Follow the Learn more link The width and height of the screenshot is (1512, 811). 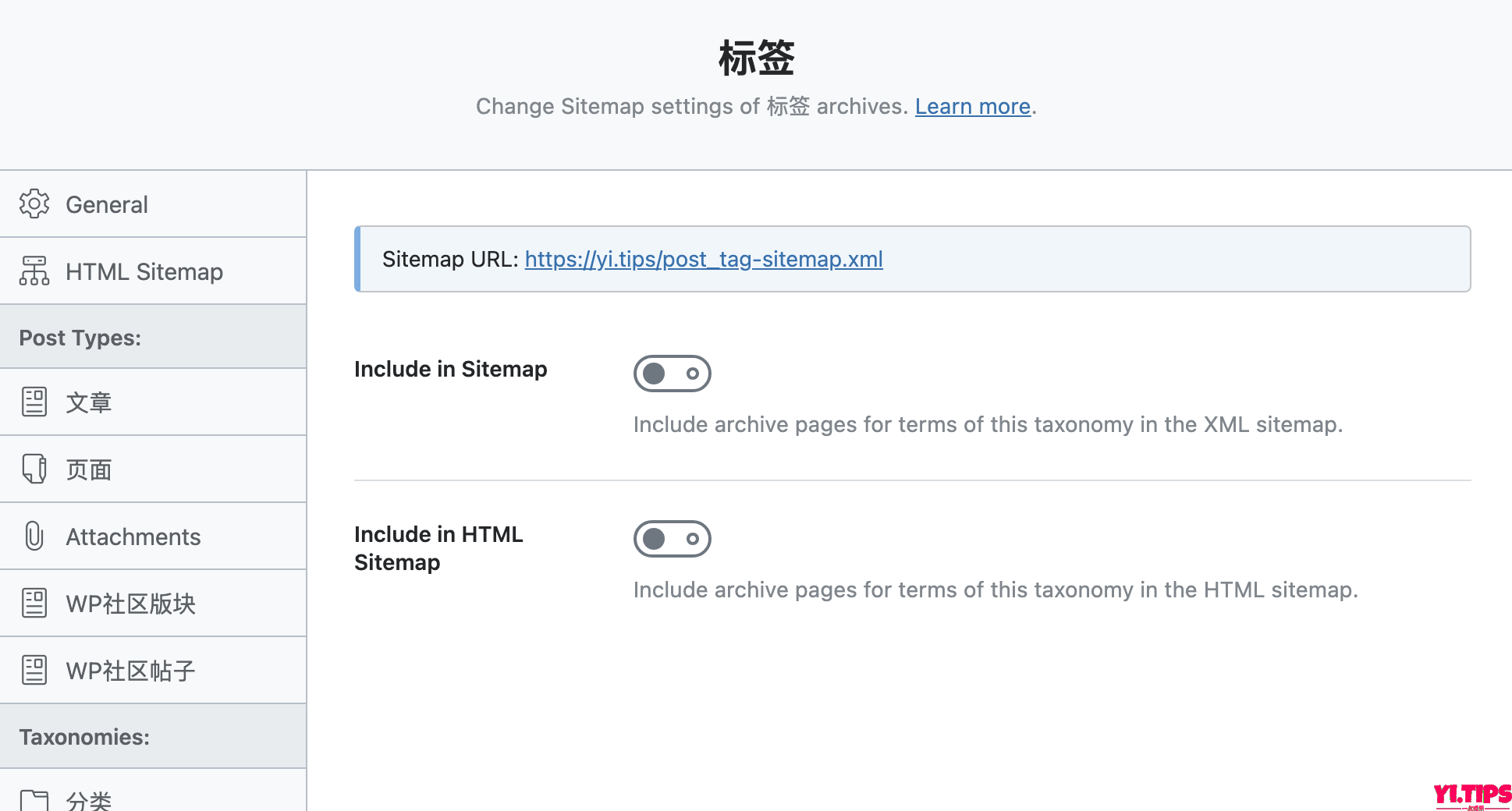tap(972, 106)
